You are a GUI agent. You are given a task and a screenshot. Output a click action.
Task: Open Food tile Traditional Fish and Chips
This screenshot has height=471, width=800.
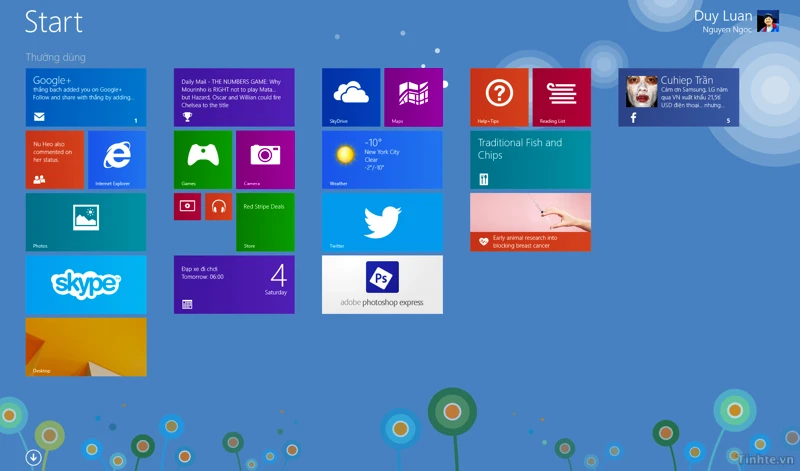[531, 160]
